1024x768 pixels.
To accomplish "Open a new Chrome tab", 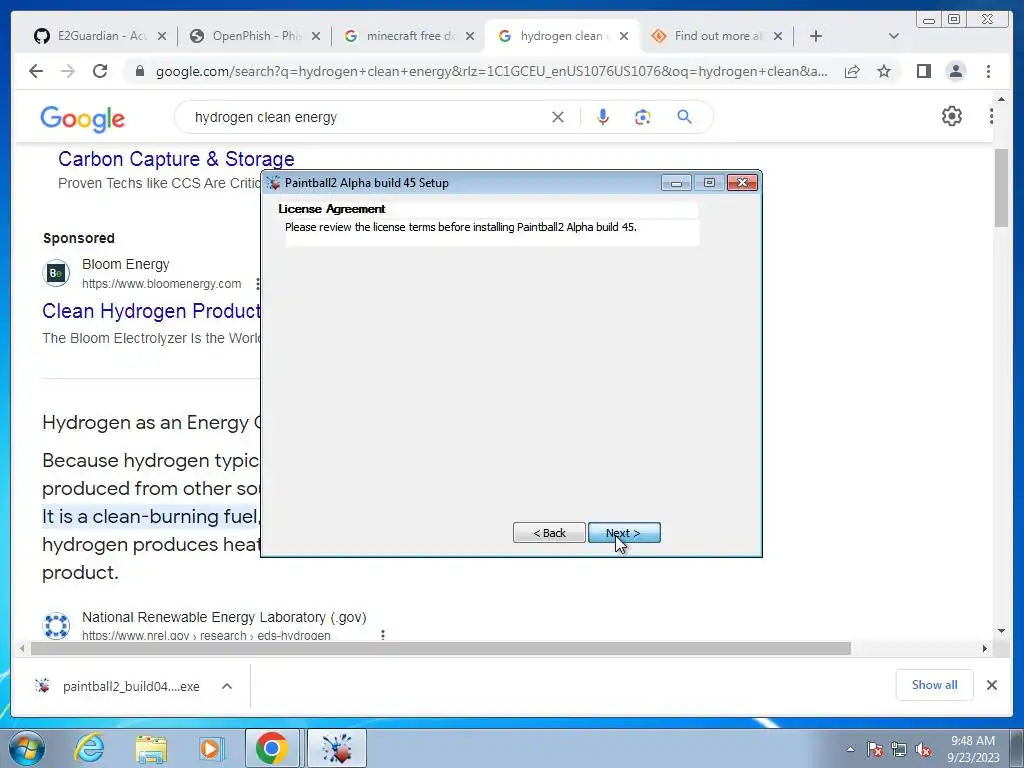I will point(816,37).
